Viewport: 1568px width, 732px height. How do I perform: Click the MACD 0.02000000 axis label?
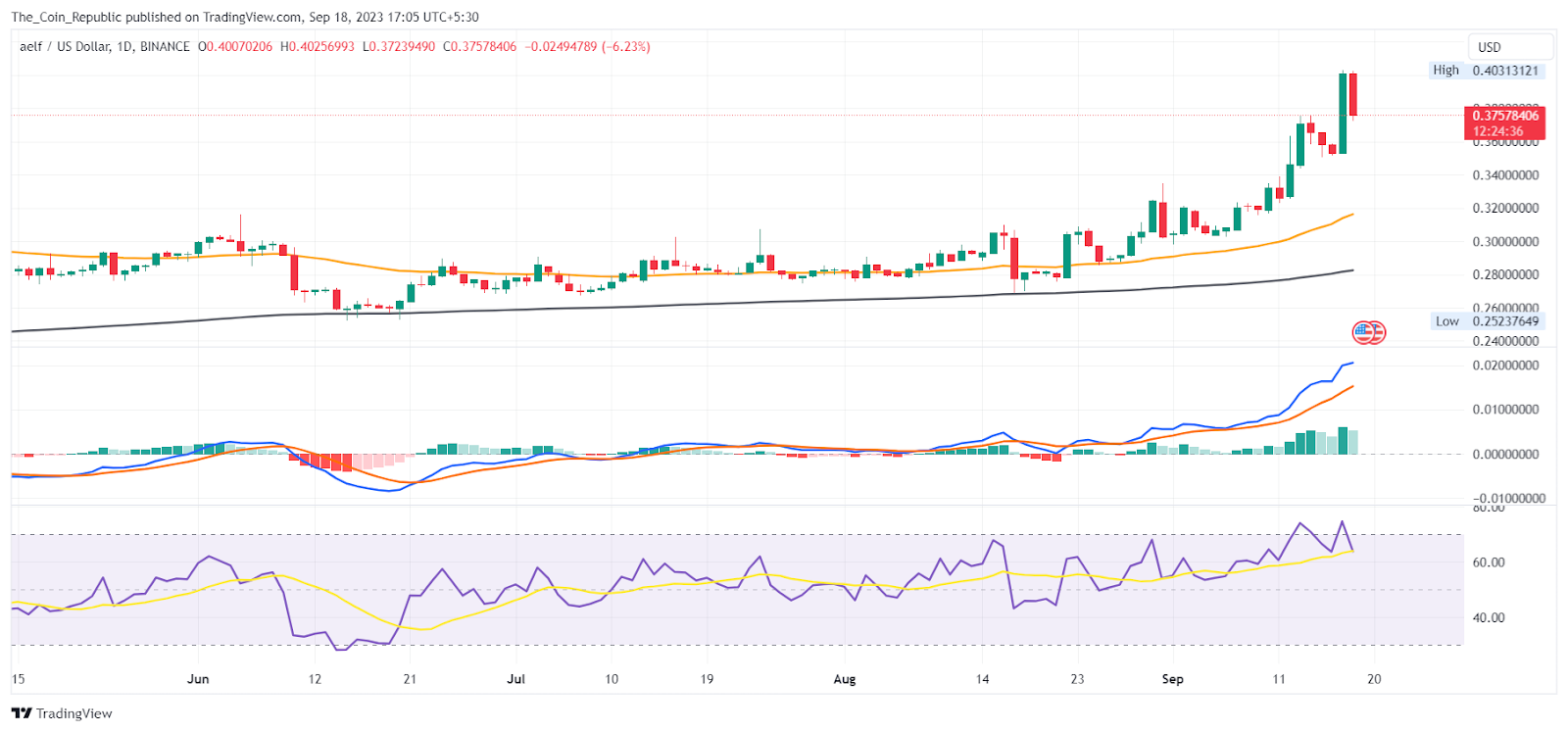(1505, 366)
